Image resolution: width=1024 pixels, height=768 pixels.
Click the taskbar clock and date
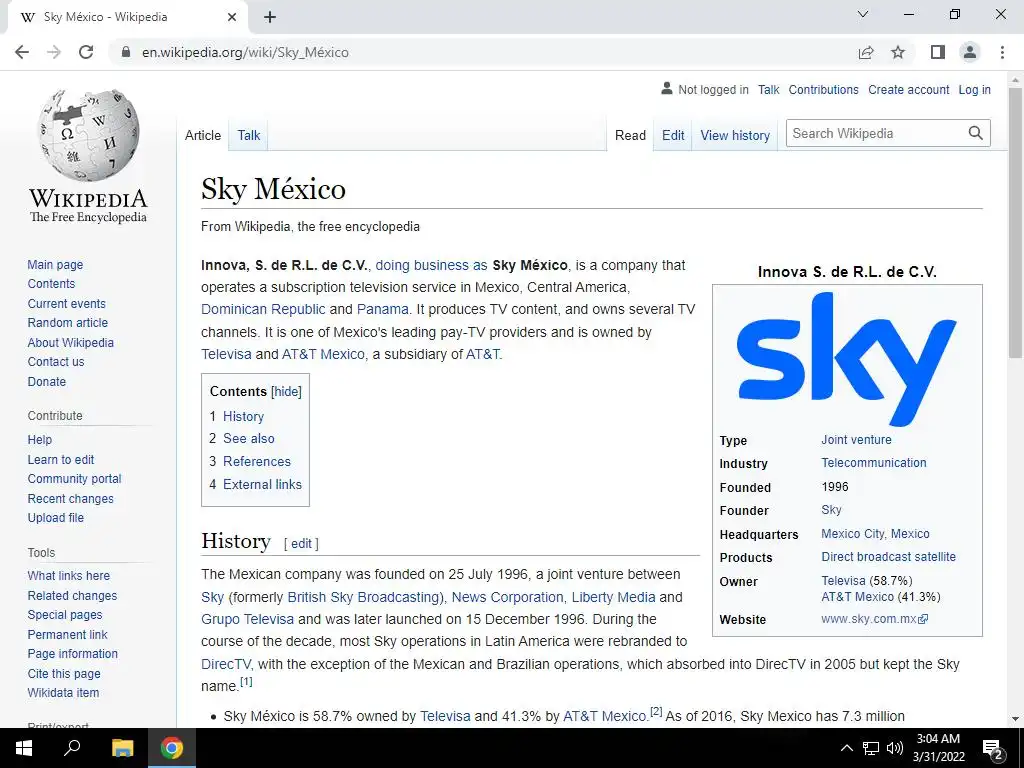[x=938, y=748]
